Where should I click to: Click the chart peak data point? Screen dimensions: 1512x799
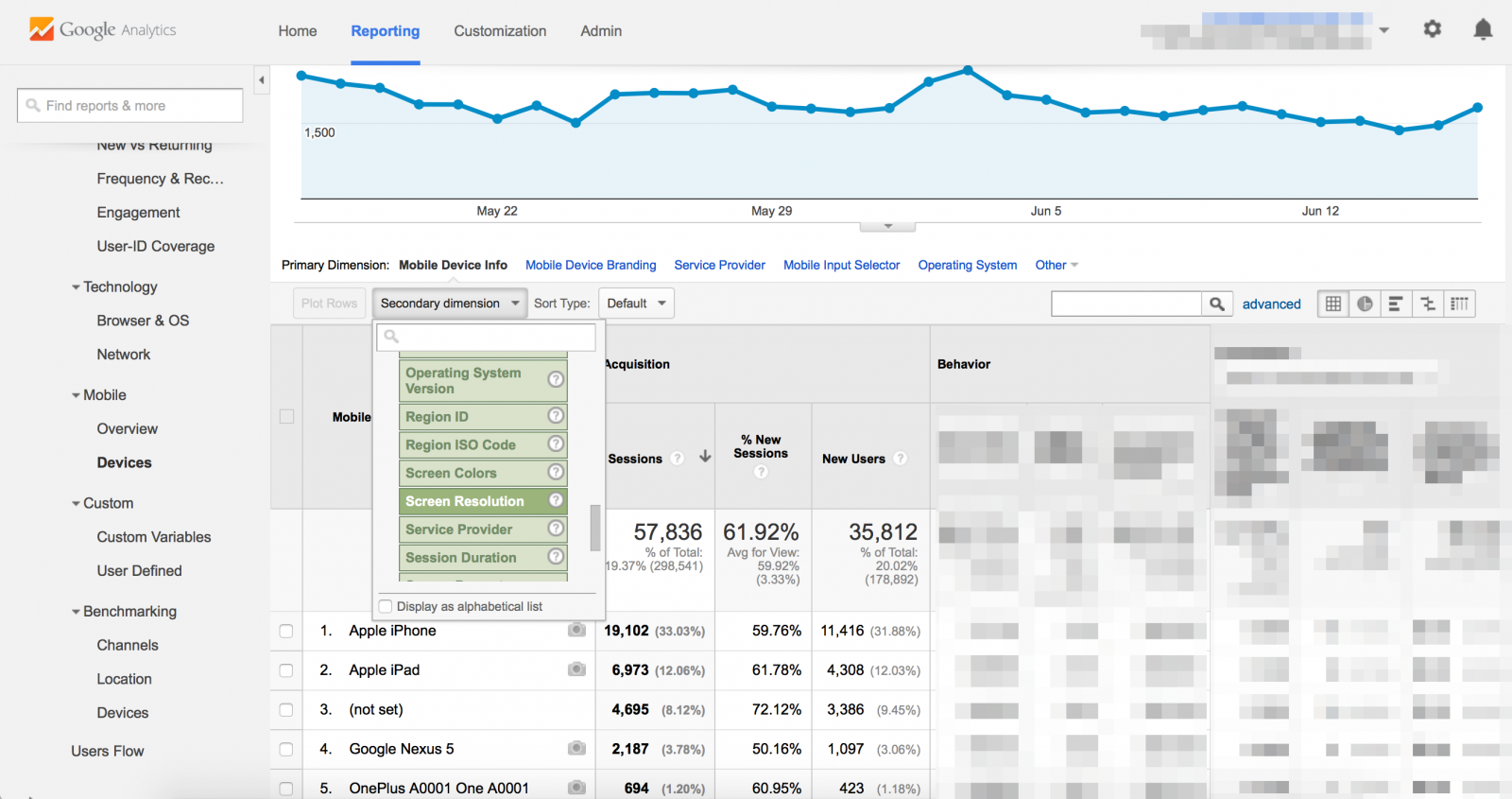(968, 70)
